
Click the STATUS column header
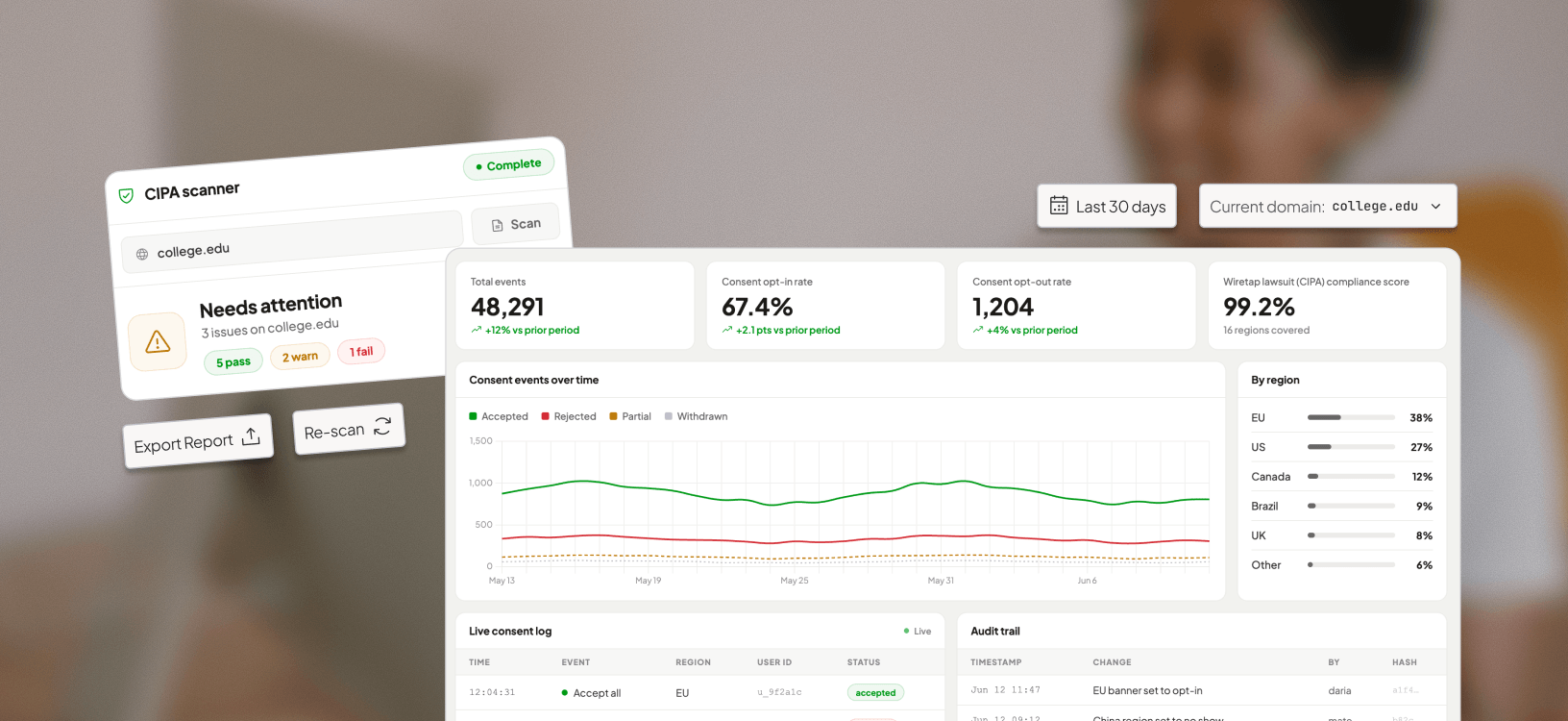click(x=864, y=662)
